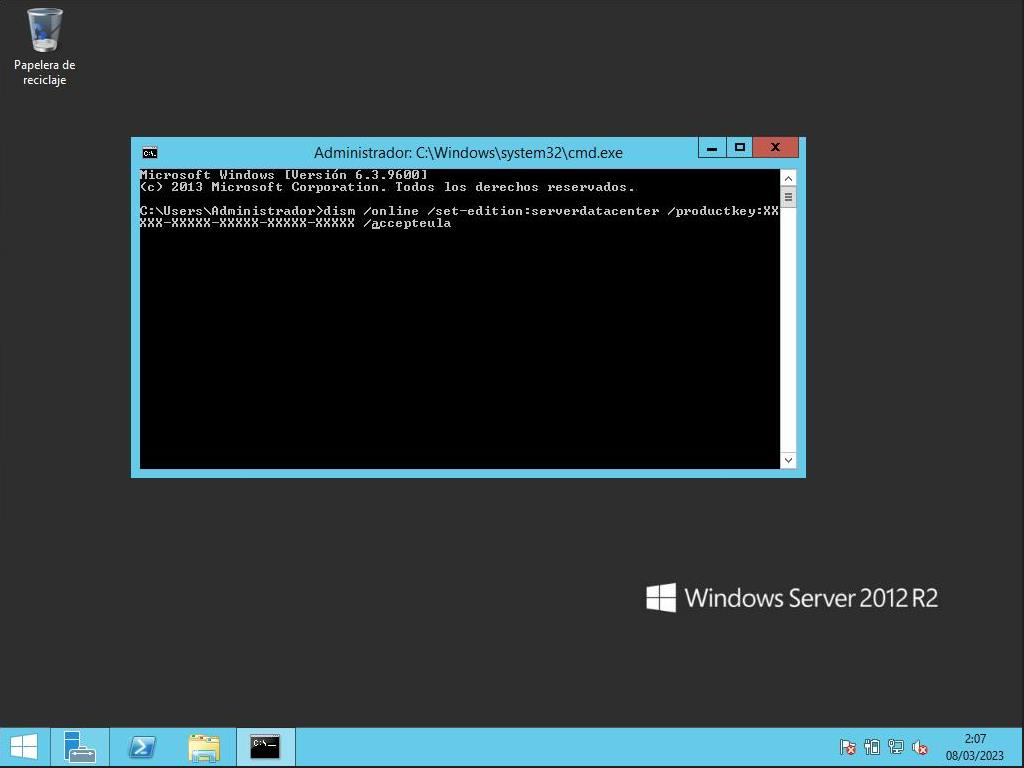Click the cmd vertical scrollbar thumb
1024x768 pixels.
click(x=788, y=197)
